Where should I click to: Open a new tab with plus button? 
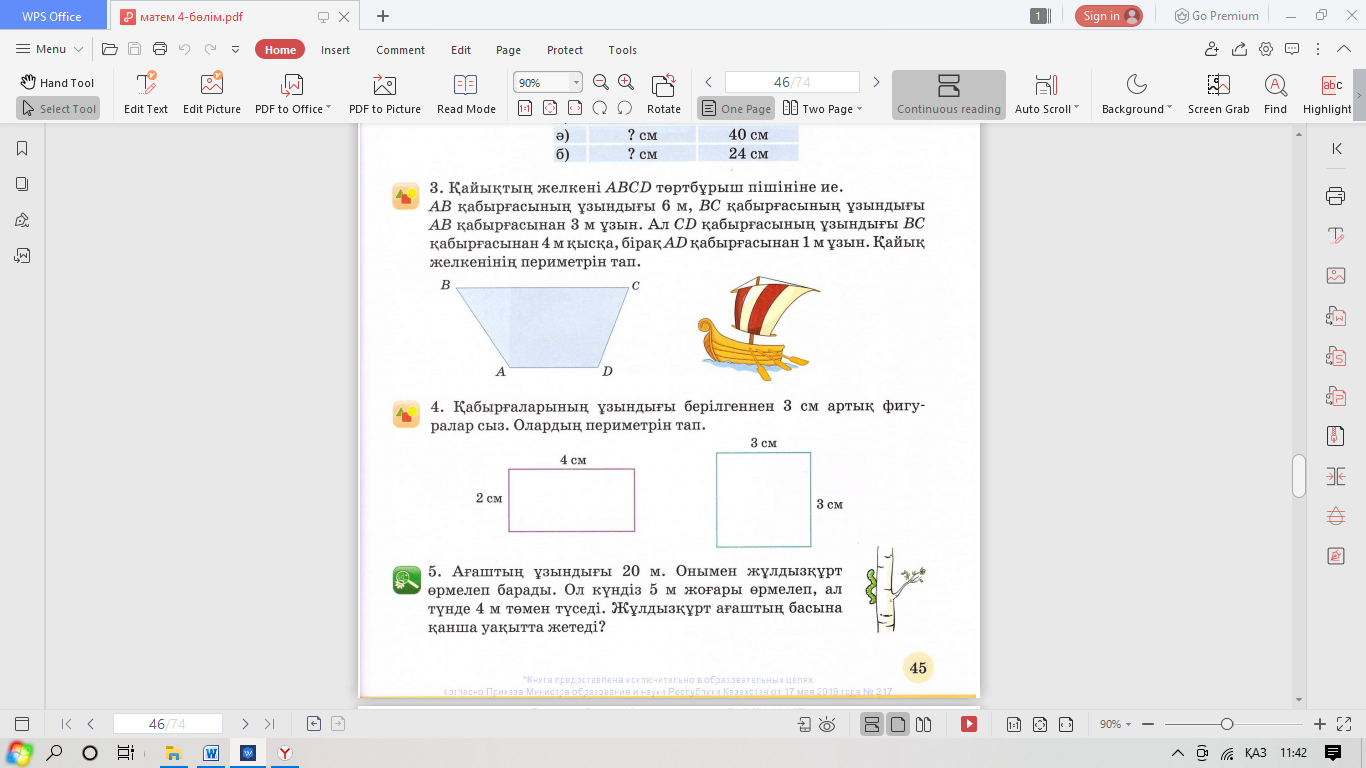point(383,16)
